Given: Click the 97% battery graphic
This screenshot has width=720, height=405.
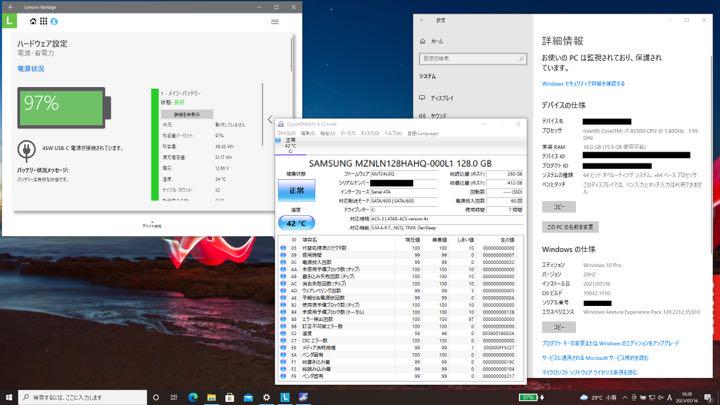Looking at the screenshot, I should tap(64, 108).
